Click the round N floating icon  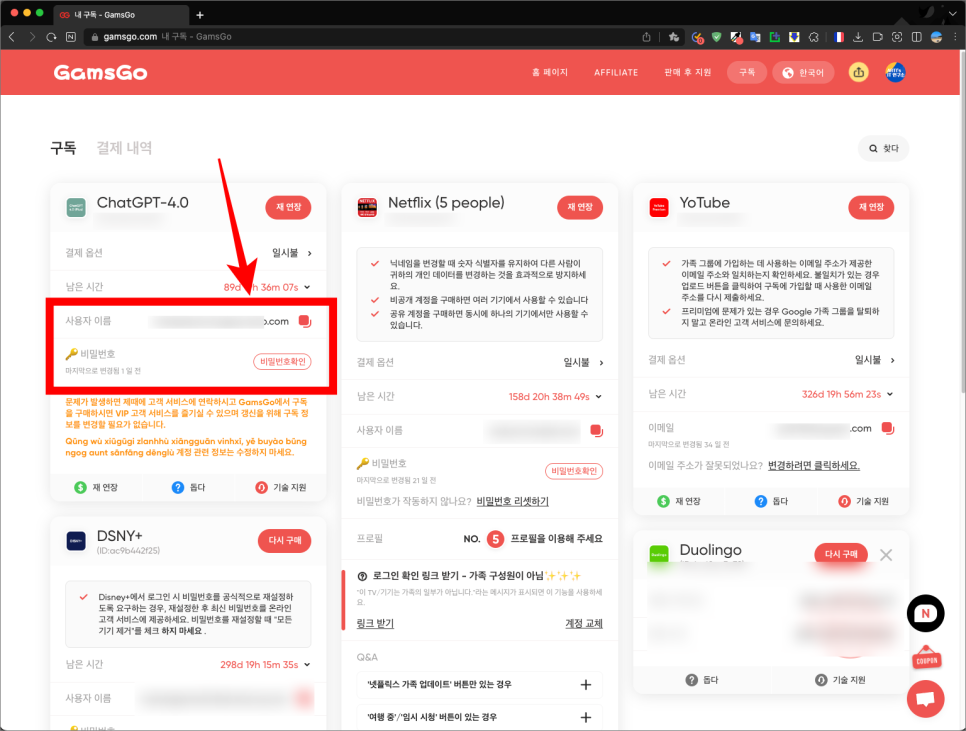click(925, 613)
